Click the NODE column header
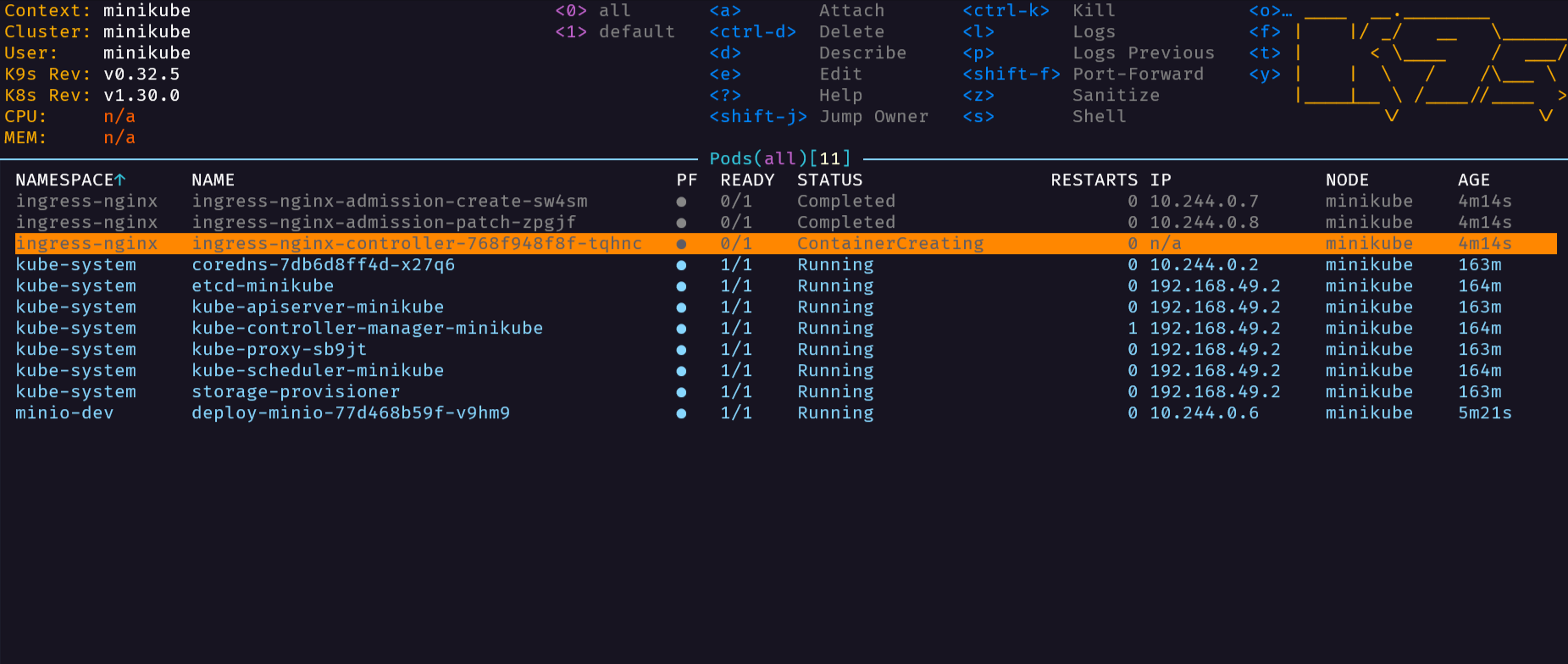Screen dimensions: 1568x664 1348,180
